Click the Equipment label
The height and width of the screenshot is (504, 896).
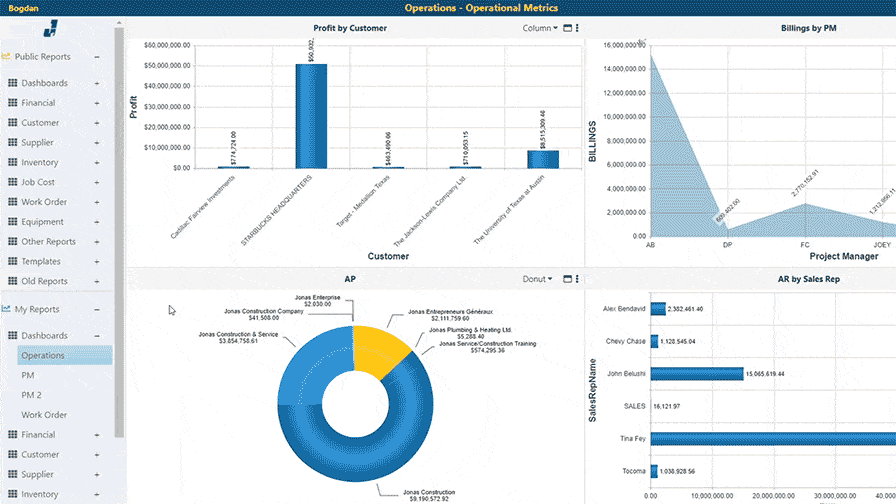click(42, 222)
